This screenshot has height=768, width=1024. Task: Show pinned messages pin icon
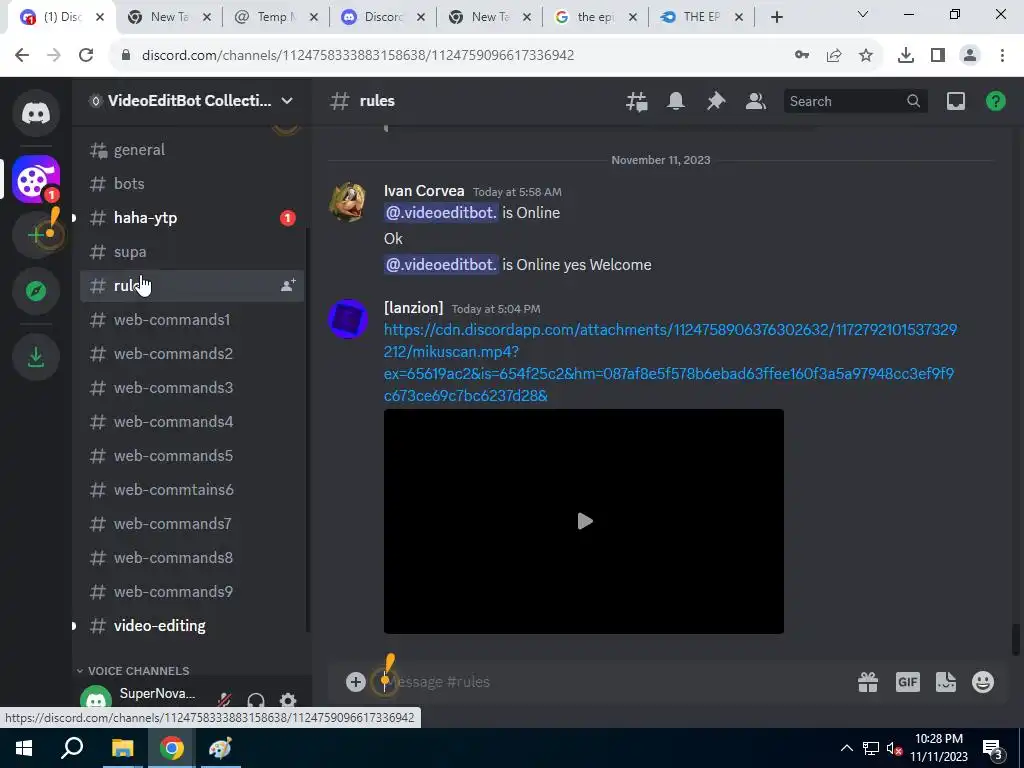[716, 101]
